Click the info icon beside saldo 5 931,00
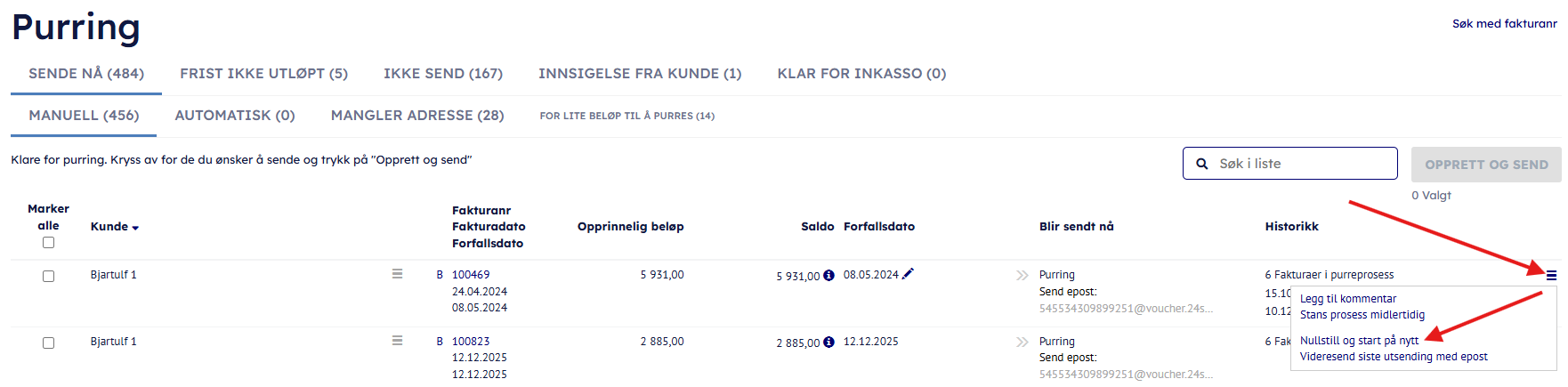The width and height of the screenshot is (1568, 387). tap(828, 276)
